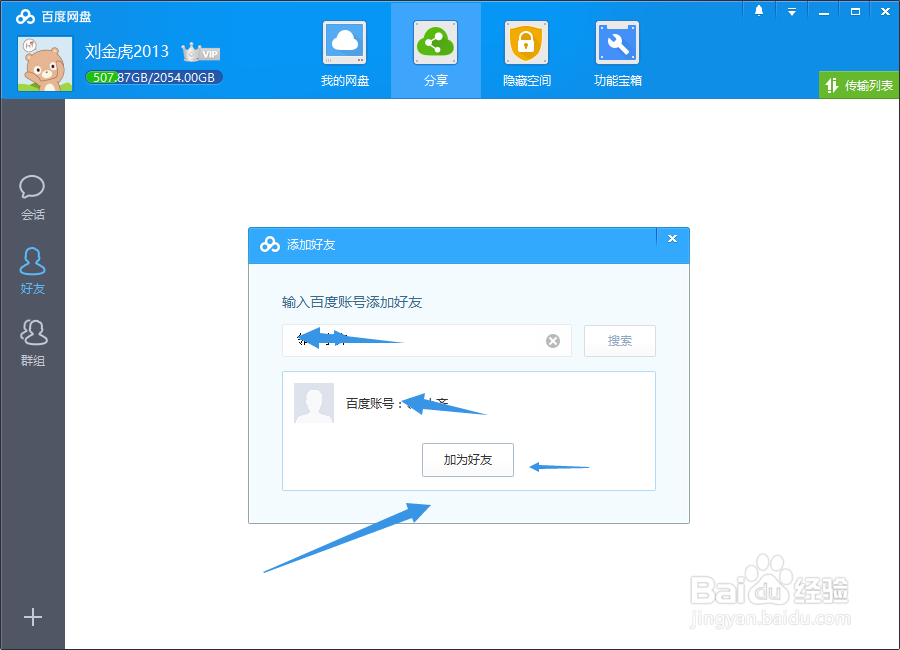The image size is (900, 650).
Task: Click the 百度账号 result label
Action: pyautogui.click(x=373, y=404)
